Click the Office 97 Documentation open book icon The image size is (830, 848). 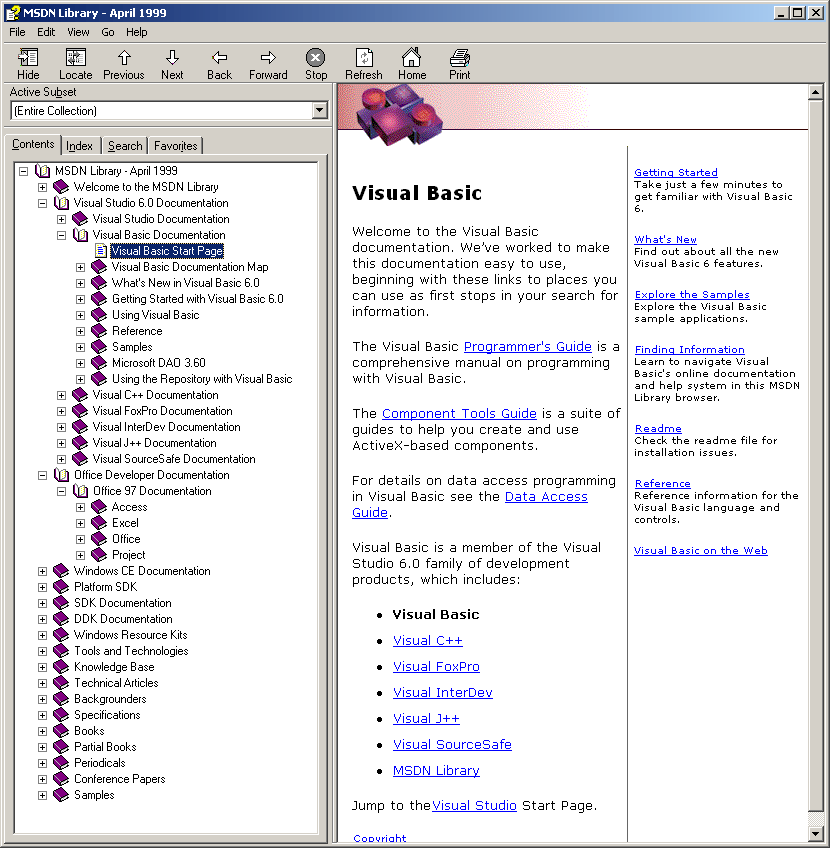[x=80, y=491]
